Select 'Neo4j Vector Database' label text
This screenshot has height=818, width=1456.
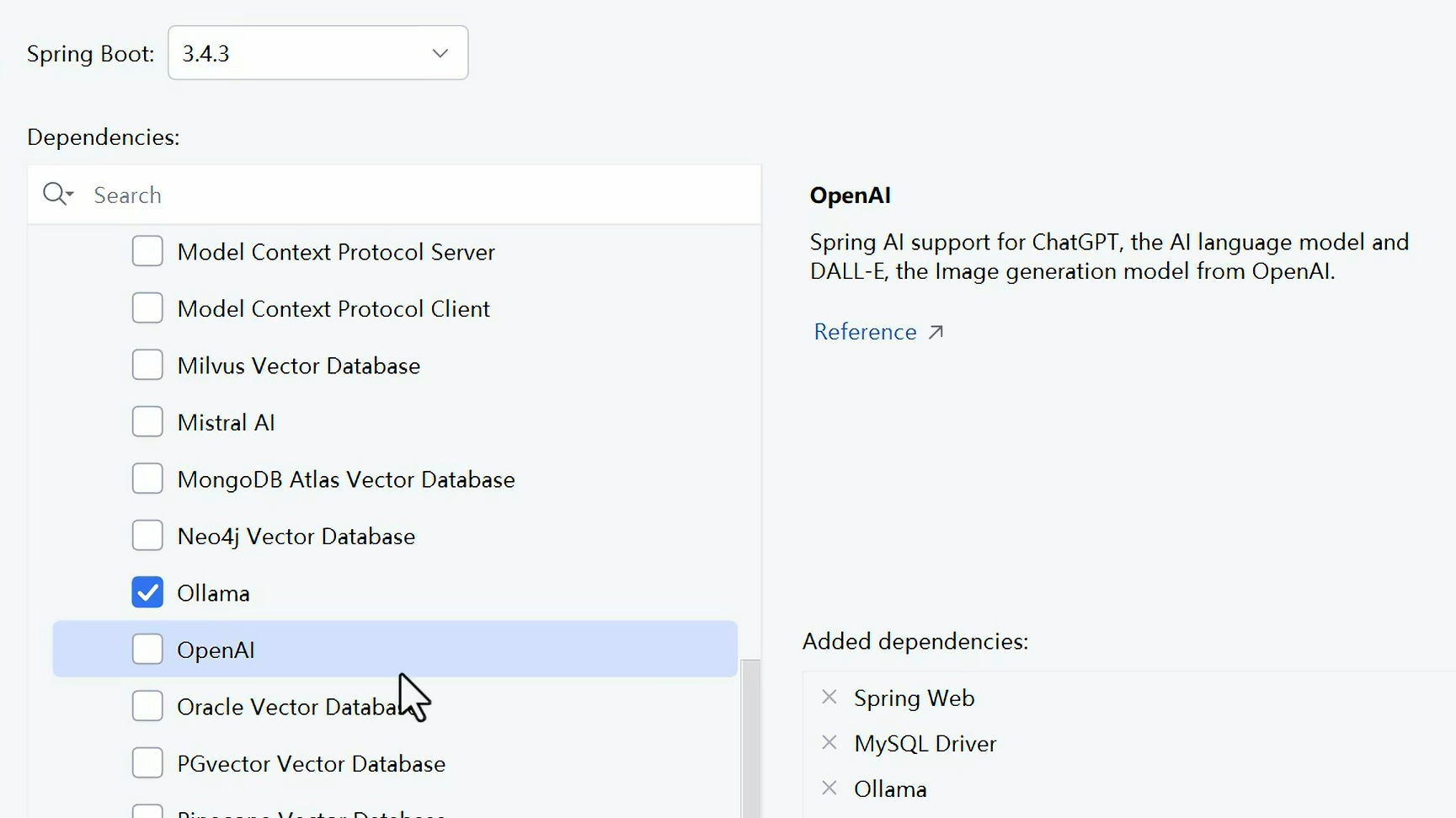[296, 537]
